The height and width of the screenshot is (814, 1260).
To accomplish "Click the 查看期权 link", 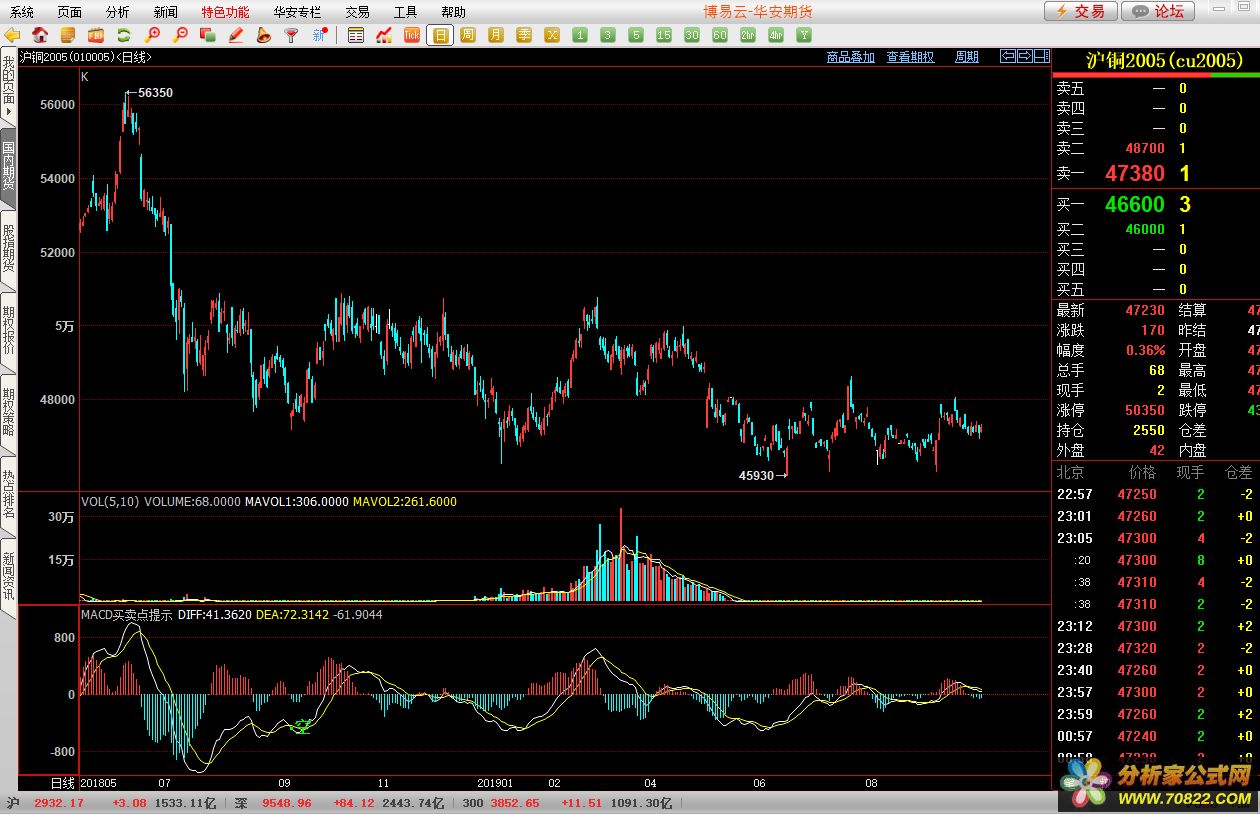I will 911,57.
